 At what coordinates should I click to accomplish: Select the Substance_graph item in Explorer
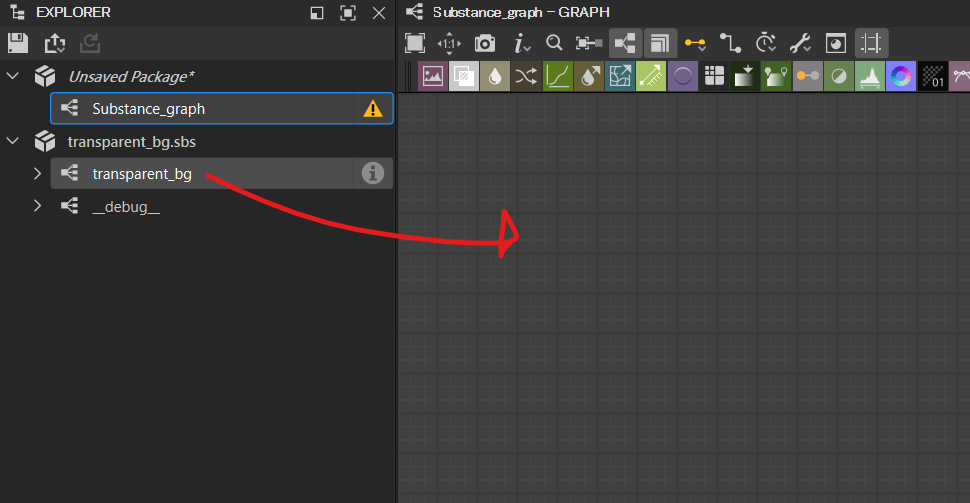pyautogui.click(x=148, y=109)
